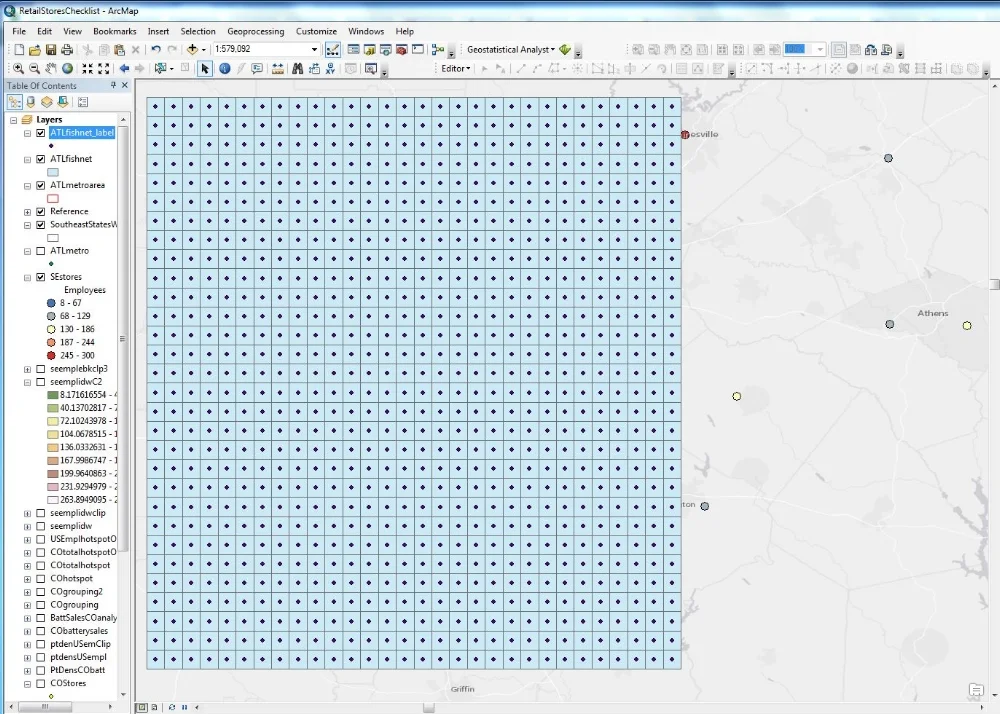The height and width of the screenshot is (714, 1000).
Task: Toggle the SEstores layer checkbox
Action: [x=41, y=277]
